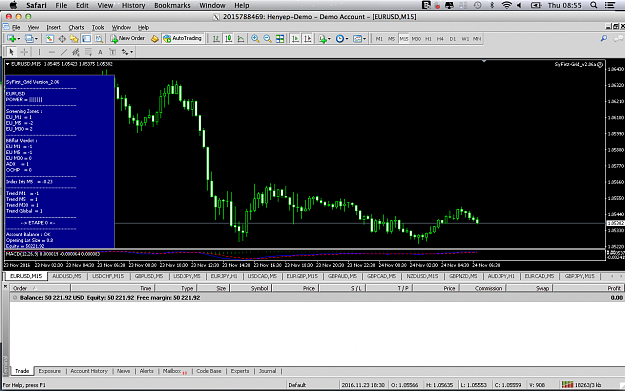
Task: Switch chart to bar chart style
Action: (x=216, y=39)
